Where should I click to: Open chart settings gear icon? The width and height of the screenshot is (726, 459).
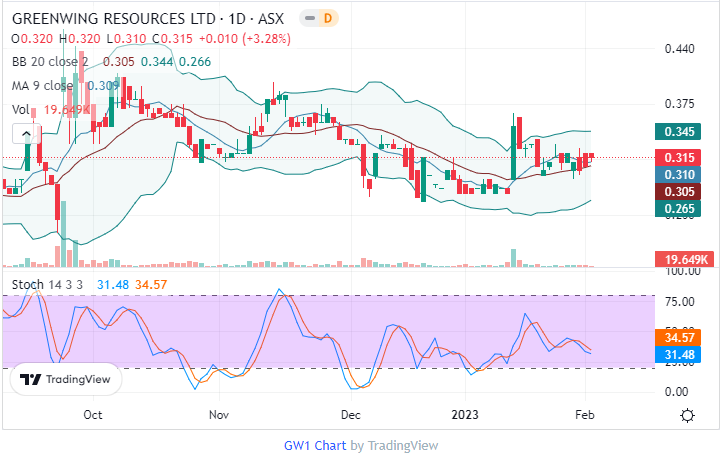[687, 415]
